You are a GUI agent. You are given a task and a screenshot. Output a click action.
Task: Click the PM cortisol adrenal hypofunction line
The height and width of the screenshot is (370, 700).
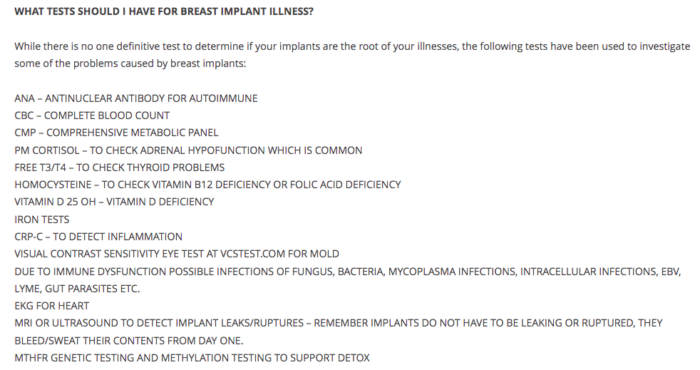(x=188, y=150)
